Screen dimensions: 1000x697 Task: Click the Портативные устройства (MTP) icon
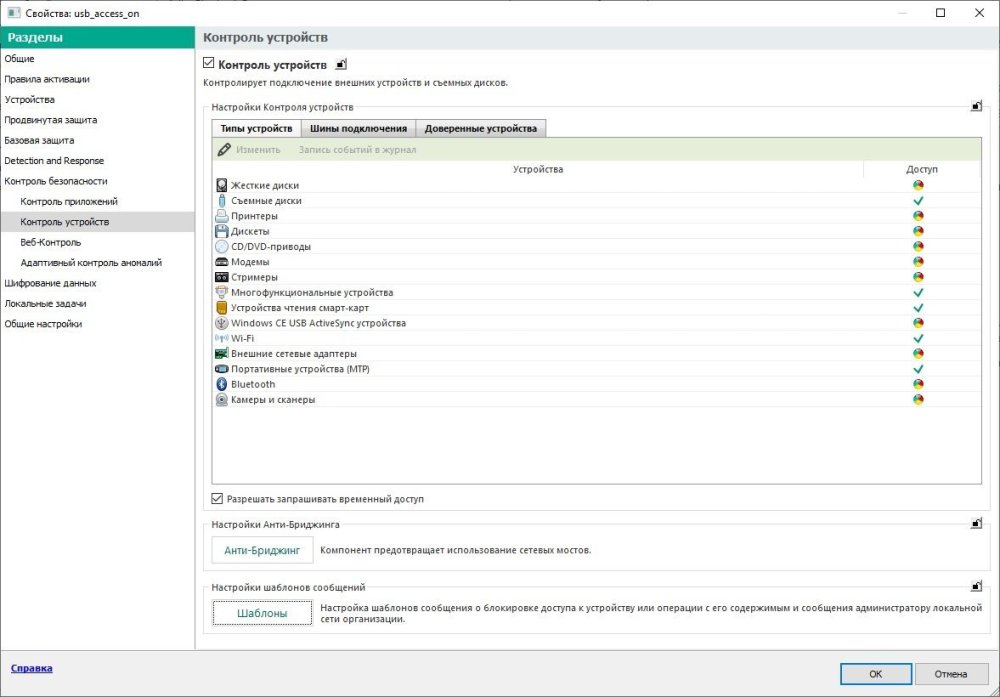tap(221, 369)
